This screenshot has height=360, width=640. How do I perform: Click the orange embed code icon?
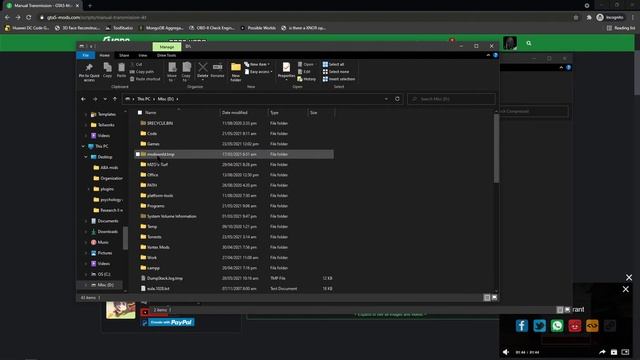coord(592,326)
